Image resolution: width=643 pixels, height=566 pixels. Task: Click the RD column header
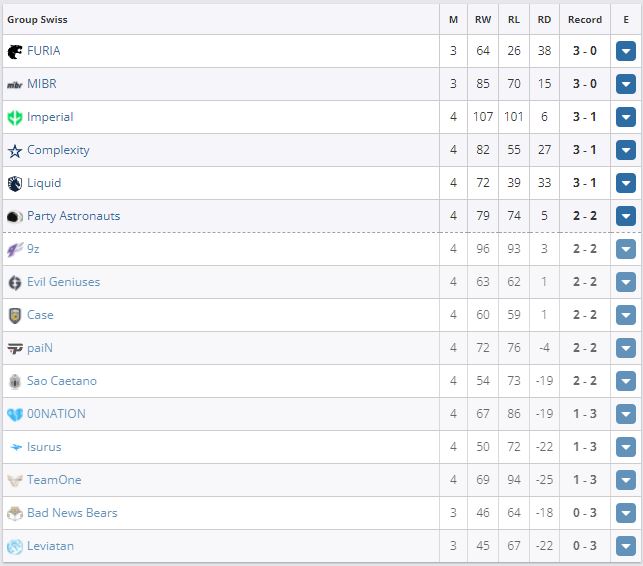pyautogui.click(x=544, y=19)
